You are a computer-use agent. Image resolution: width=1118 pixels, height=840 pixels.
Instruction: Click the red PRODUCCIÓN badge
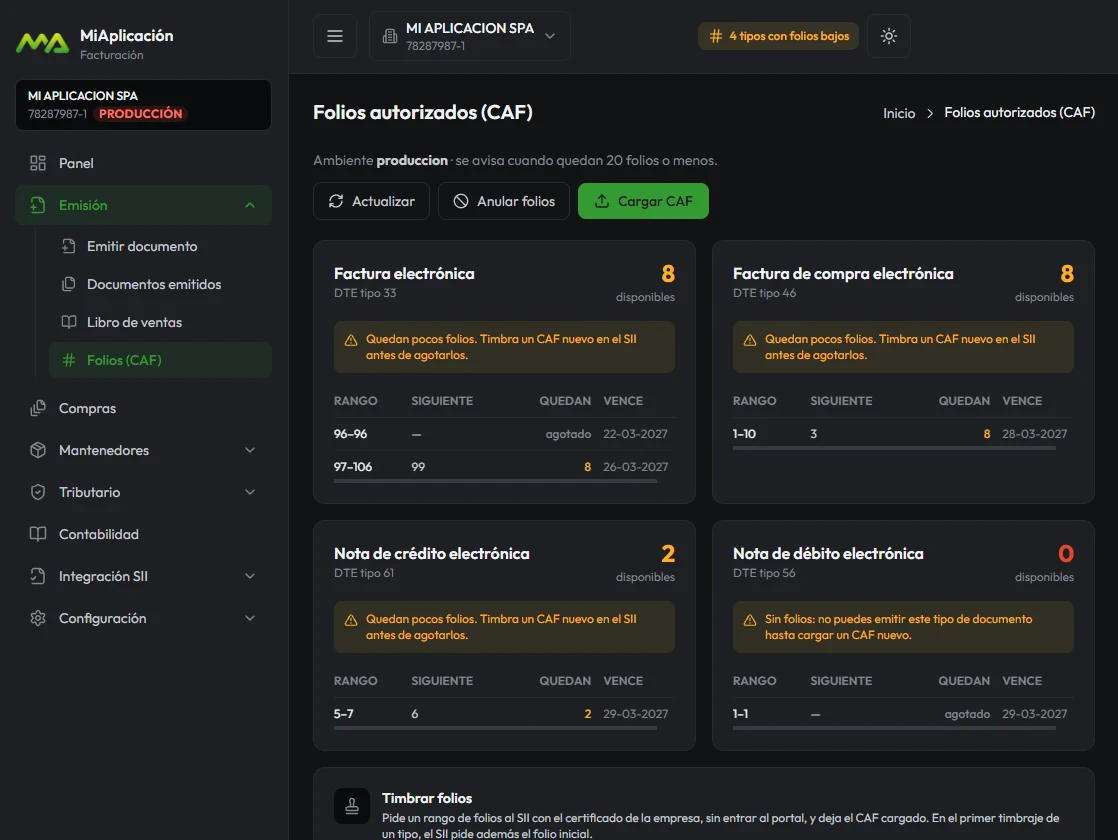pyautogui.click(x=140, y=113)
